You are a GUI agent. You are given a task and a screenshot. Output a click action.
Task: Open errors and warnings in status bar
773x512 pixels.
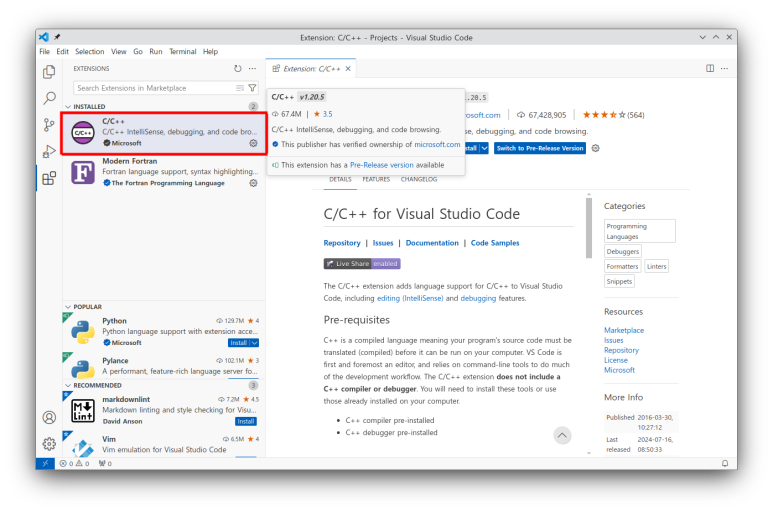pos(74,463)
